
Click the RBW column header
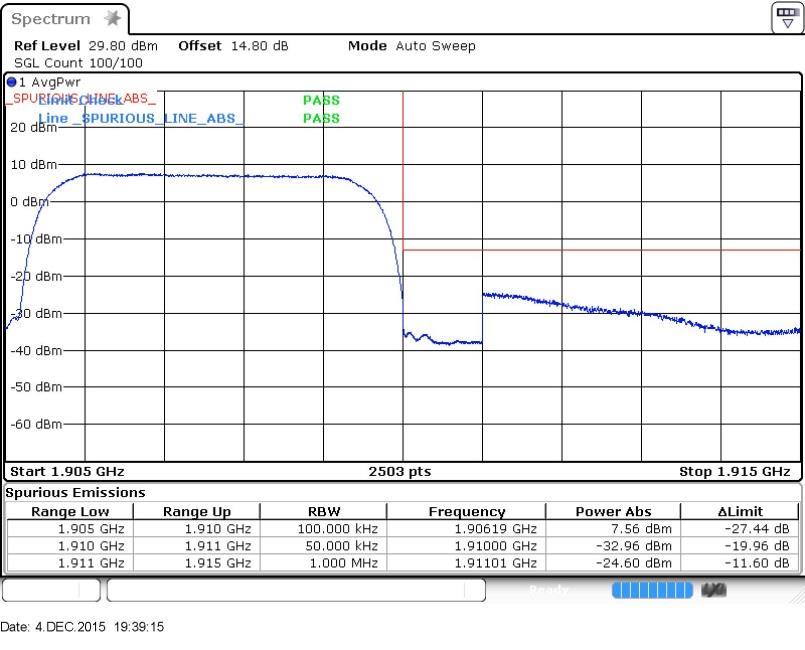[324, 511]
